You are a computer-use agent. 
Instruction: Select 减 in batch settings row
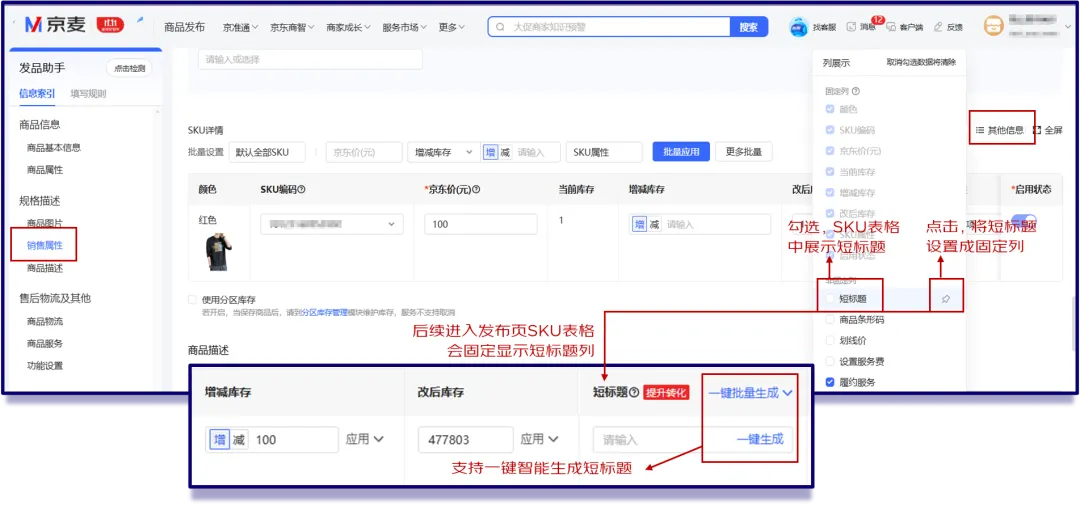tap(506, 152)
